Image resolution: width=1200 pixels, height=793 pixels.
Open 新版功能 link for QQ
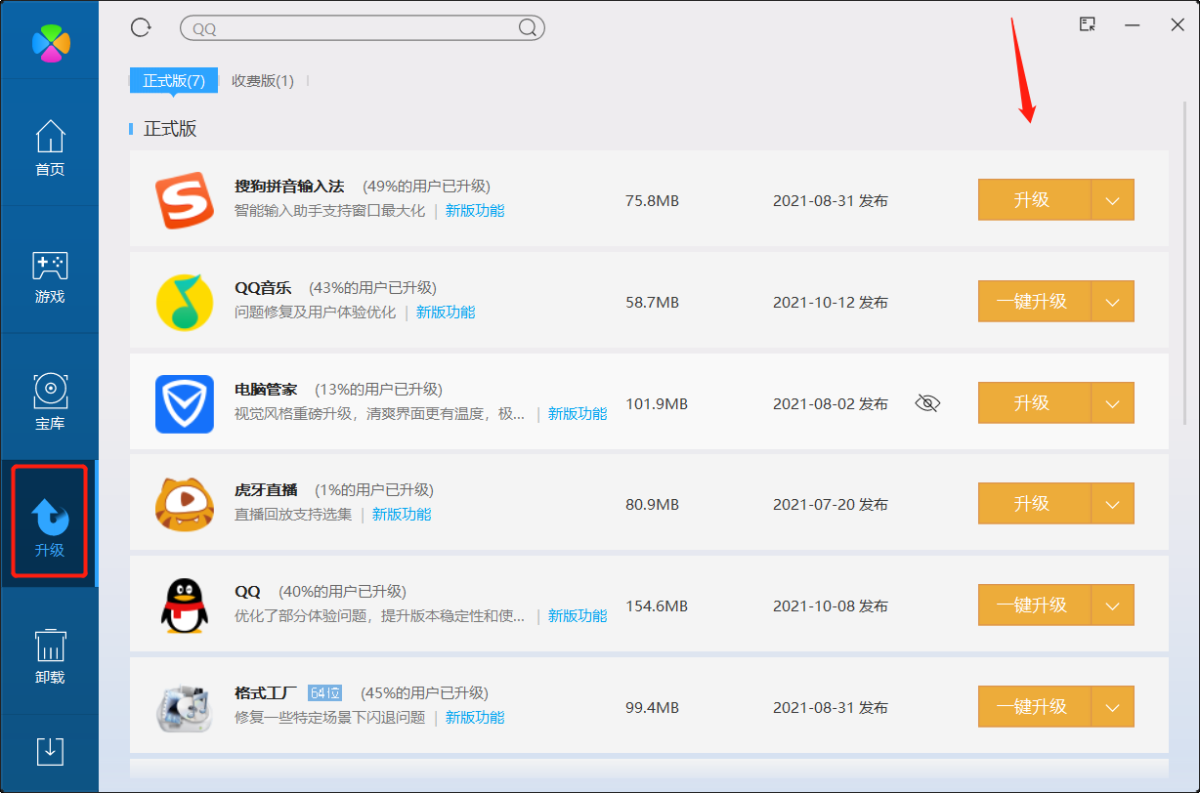click(x=578, y=616)
